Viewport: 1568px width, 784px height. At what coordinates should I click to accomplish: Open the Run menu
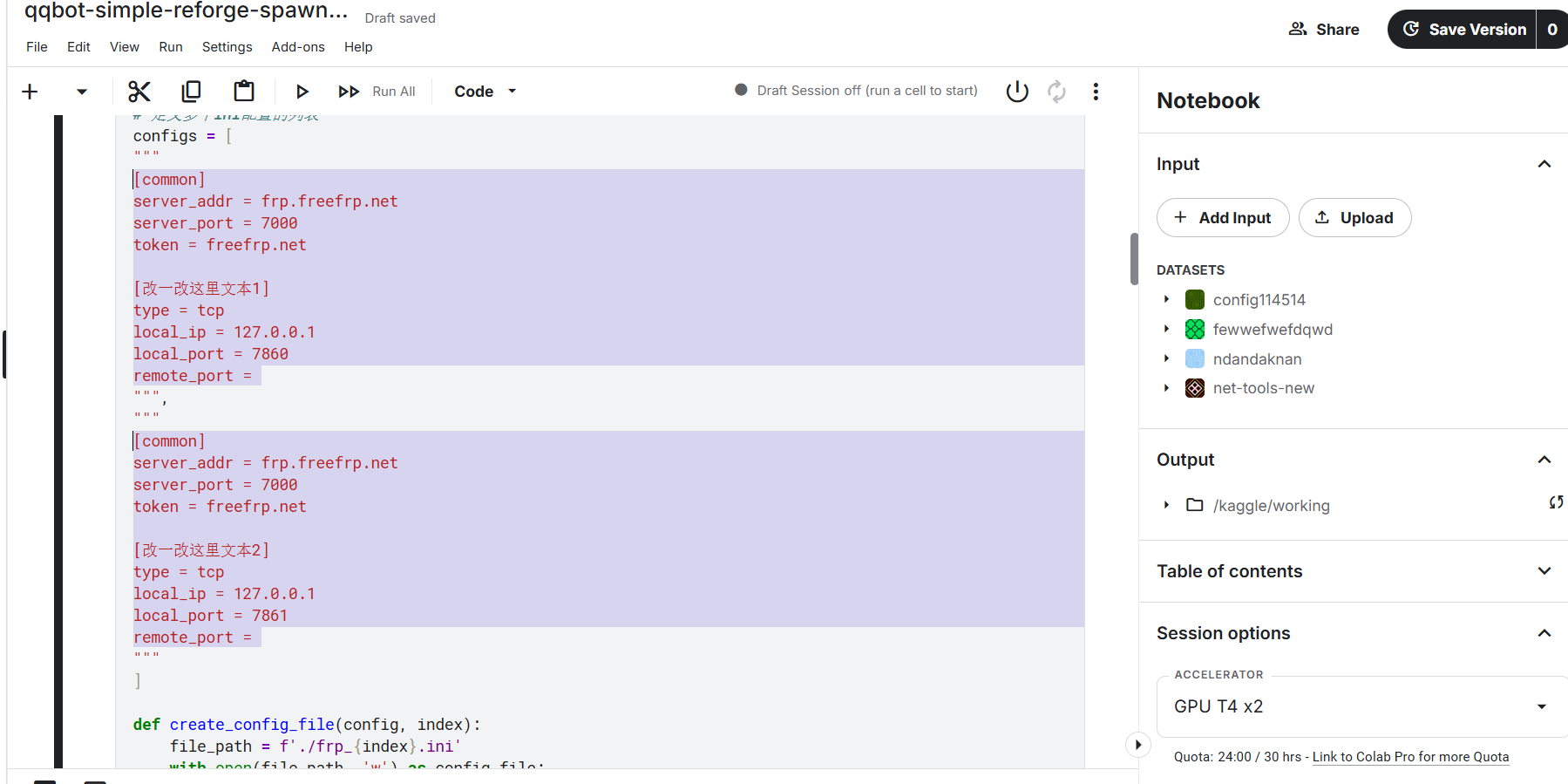pyautogui.click(x=171, y=47)
